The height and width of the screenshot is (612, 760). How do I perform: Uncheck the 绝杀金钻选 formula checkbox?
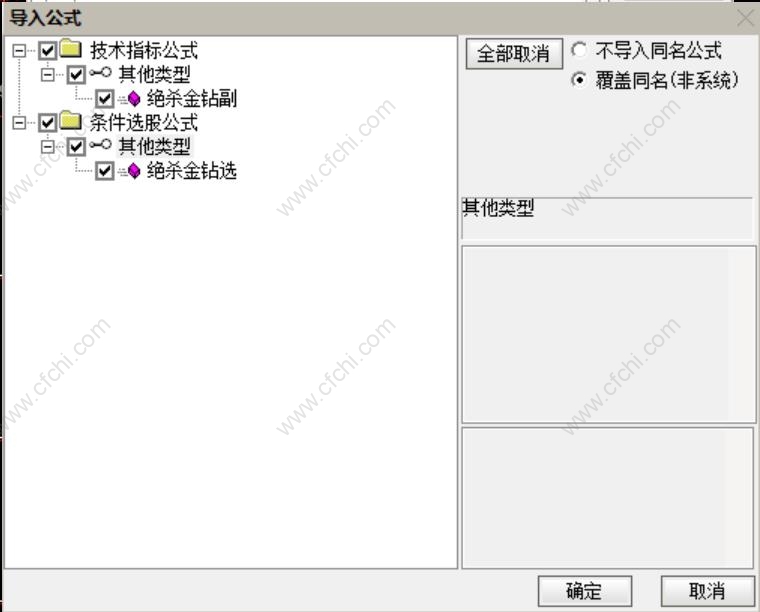pos(105,171)
